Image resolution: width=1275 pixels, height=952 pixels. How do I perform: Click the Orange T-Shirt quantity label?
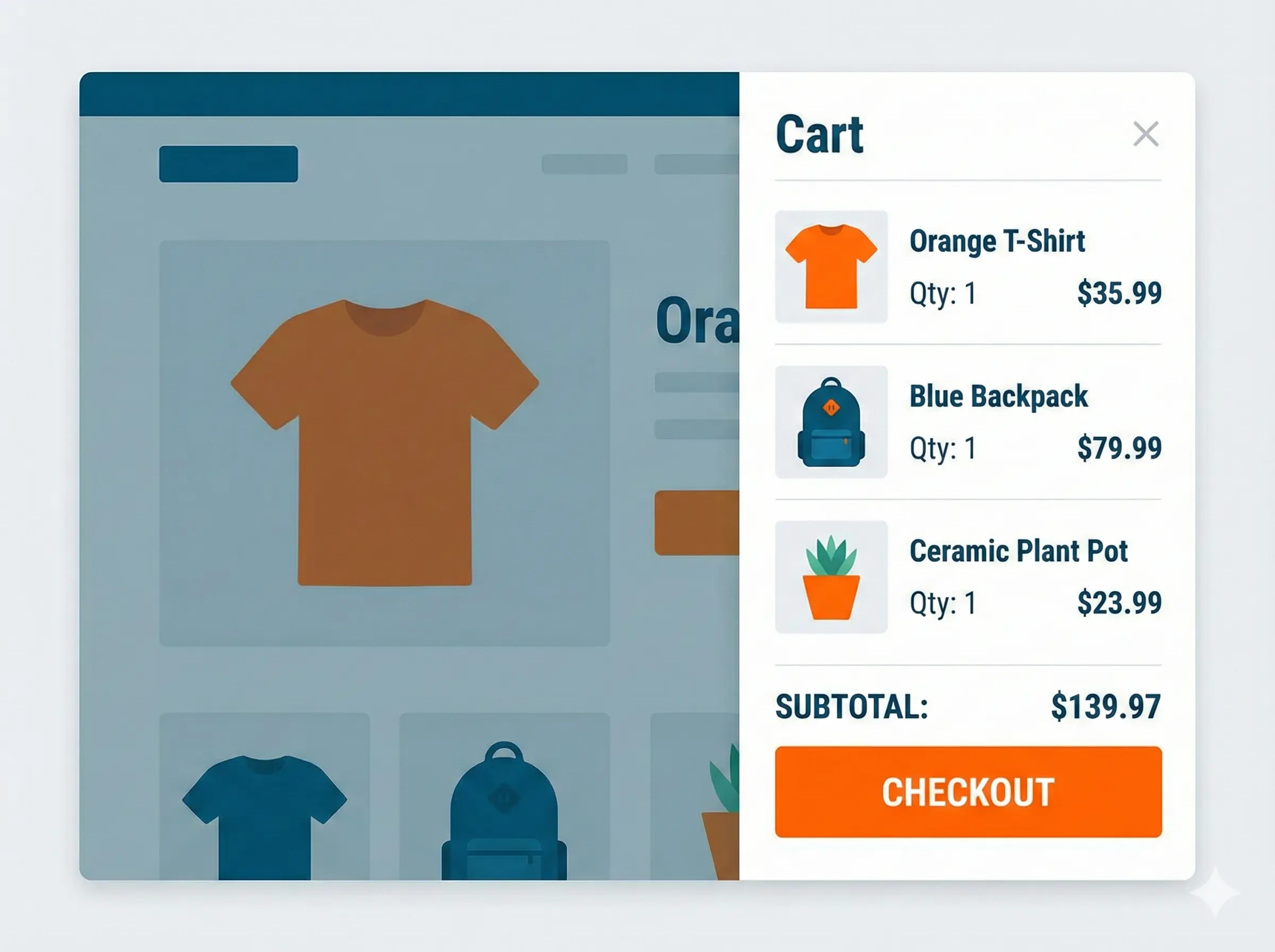(x=942, y=293)
